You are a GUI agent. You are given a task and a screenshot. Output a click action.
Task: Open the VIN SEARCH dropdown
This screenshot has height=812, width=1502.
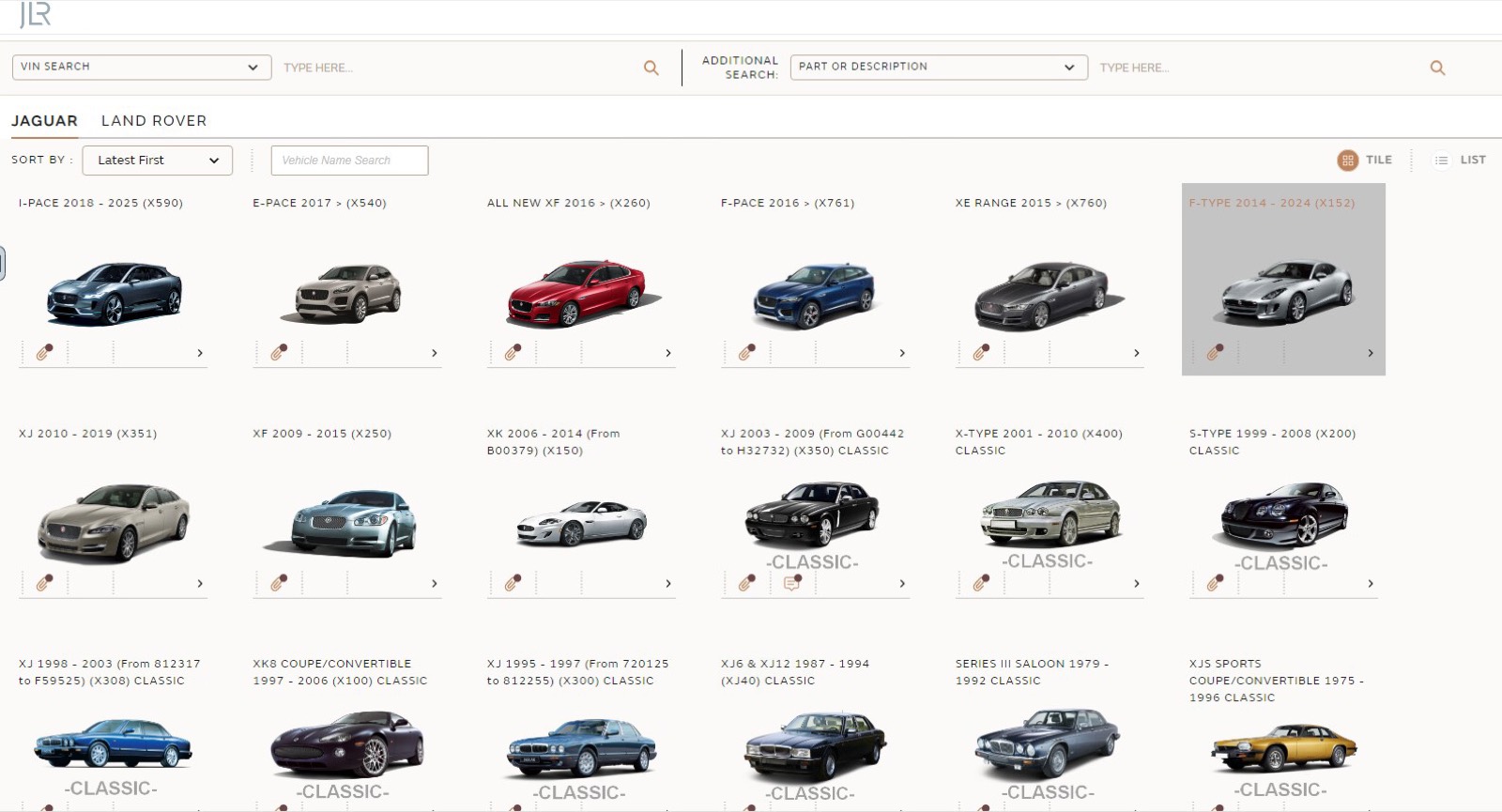click(x=142, y=67)
